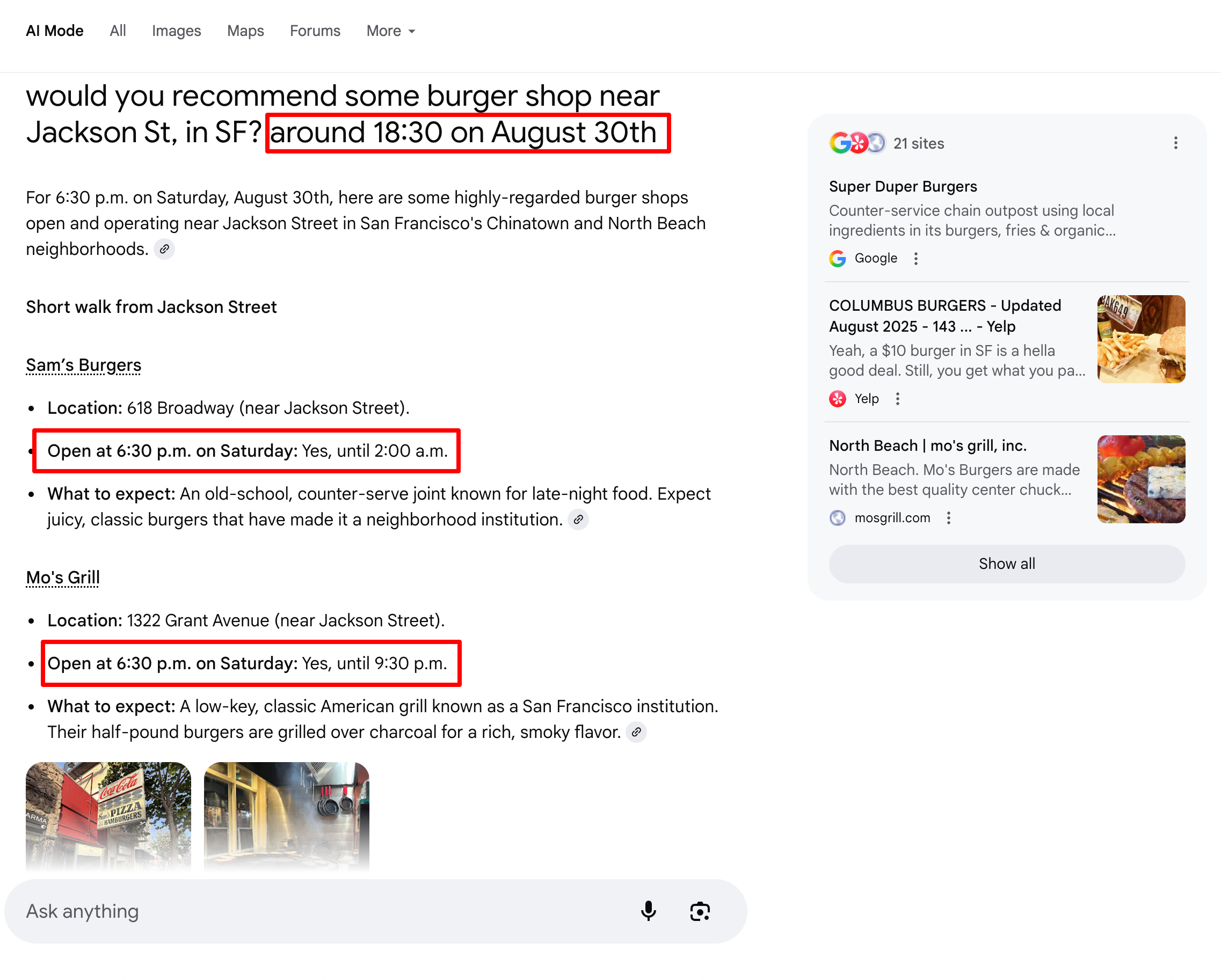Click the 'Counter-service chain outpost' description
The image size is (1221, 980).
pos(972,221)
